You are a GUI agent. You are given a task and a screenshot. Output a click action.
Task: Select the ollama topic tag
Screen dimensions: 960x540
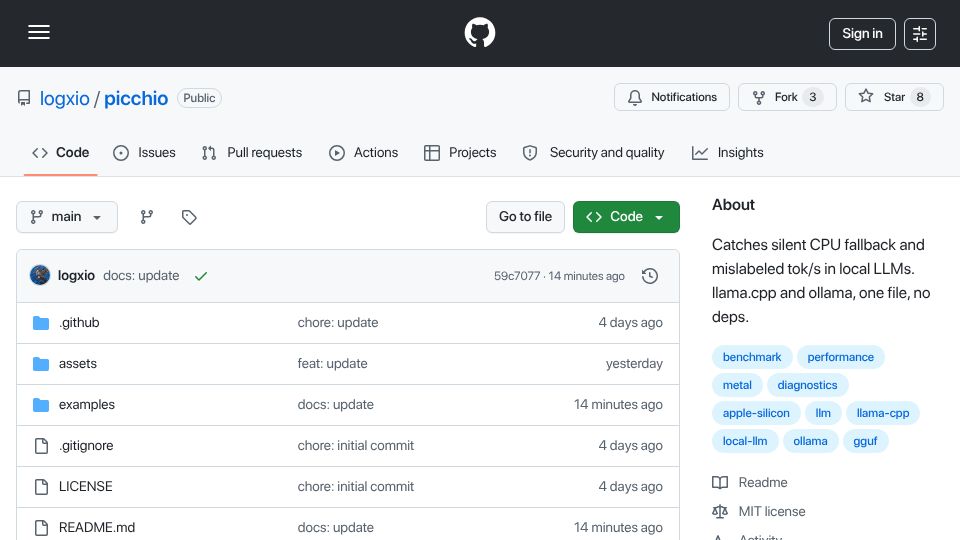[x=810, y=441]
